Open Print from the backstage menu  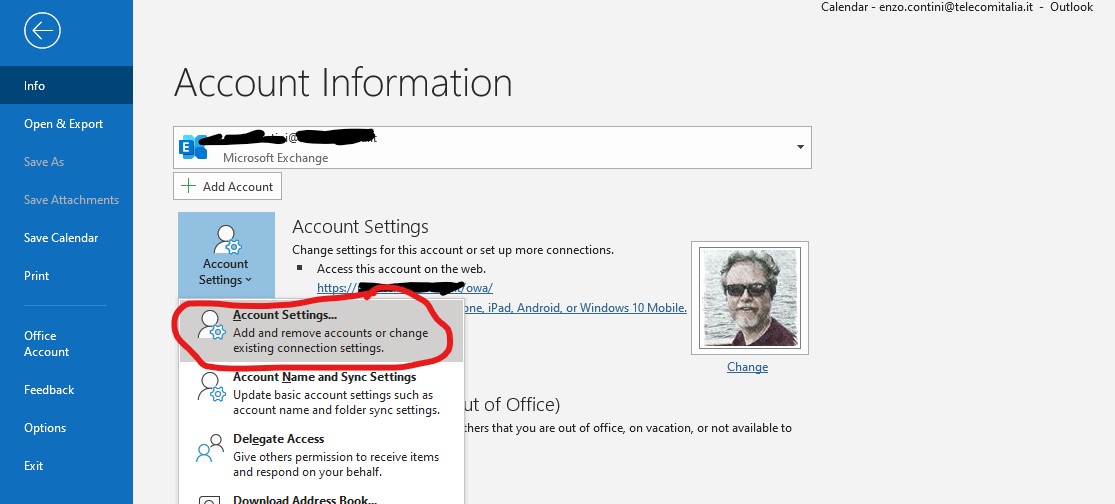click(x=37, y=276)
